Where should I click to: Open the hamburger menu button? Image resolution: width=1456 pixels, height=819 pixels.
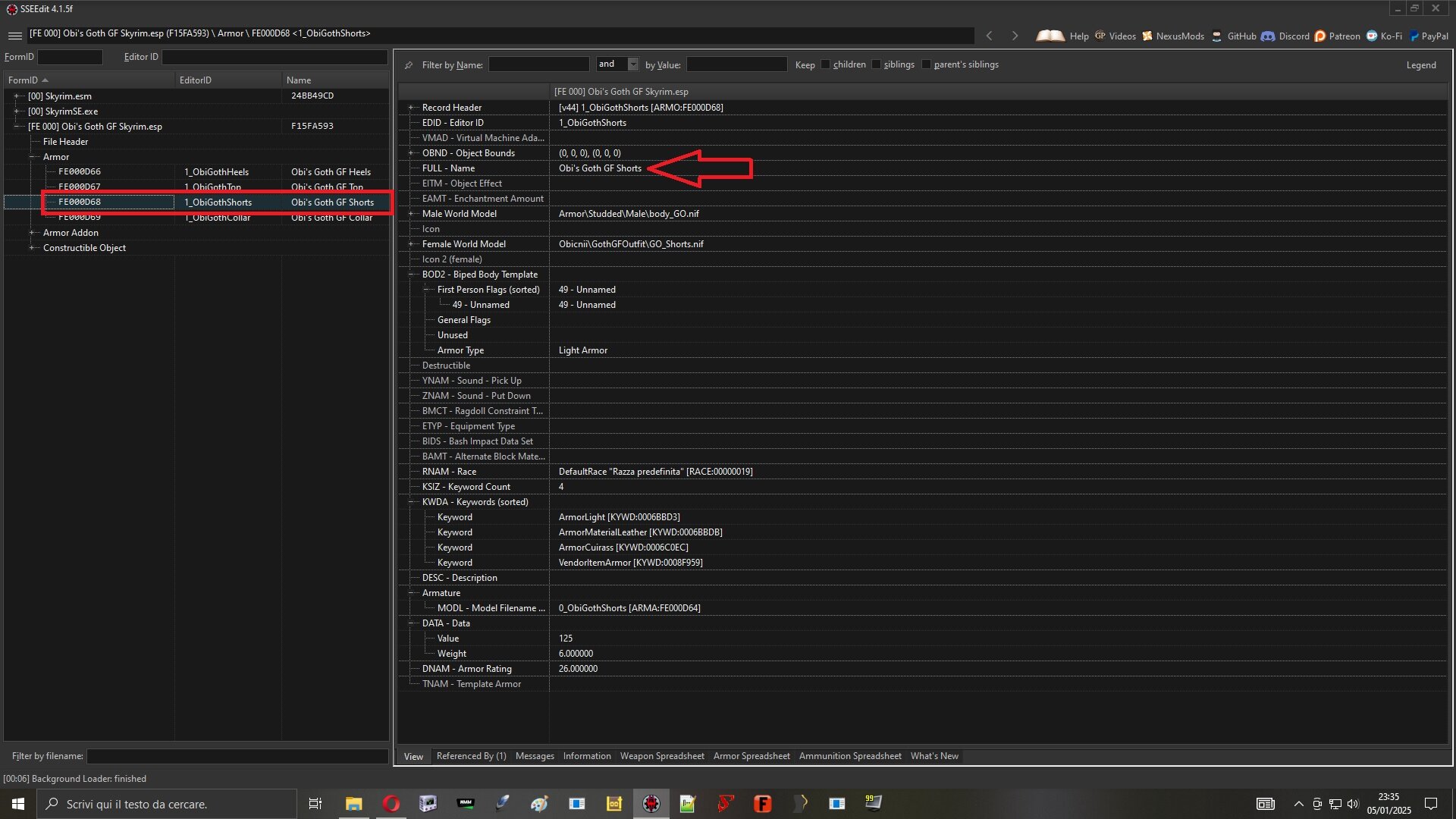point(14,35)
